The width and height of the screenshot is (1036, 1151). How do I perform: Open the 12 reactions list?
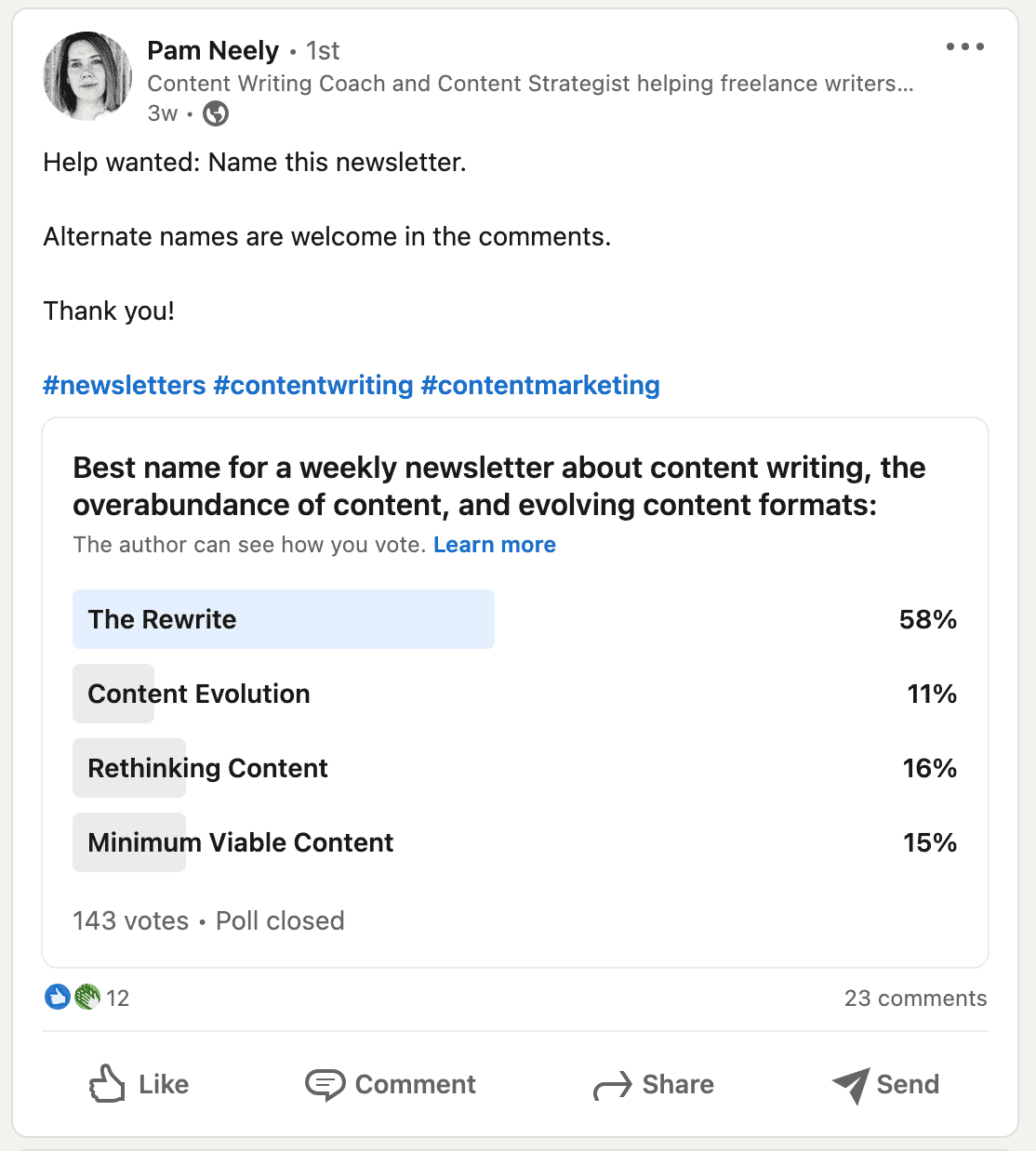[x=118, y=999]
